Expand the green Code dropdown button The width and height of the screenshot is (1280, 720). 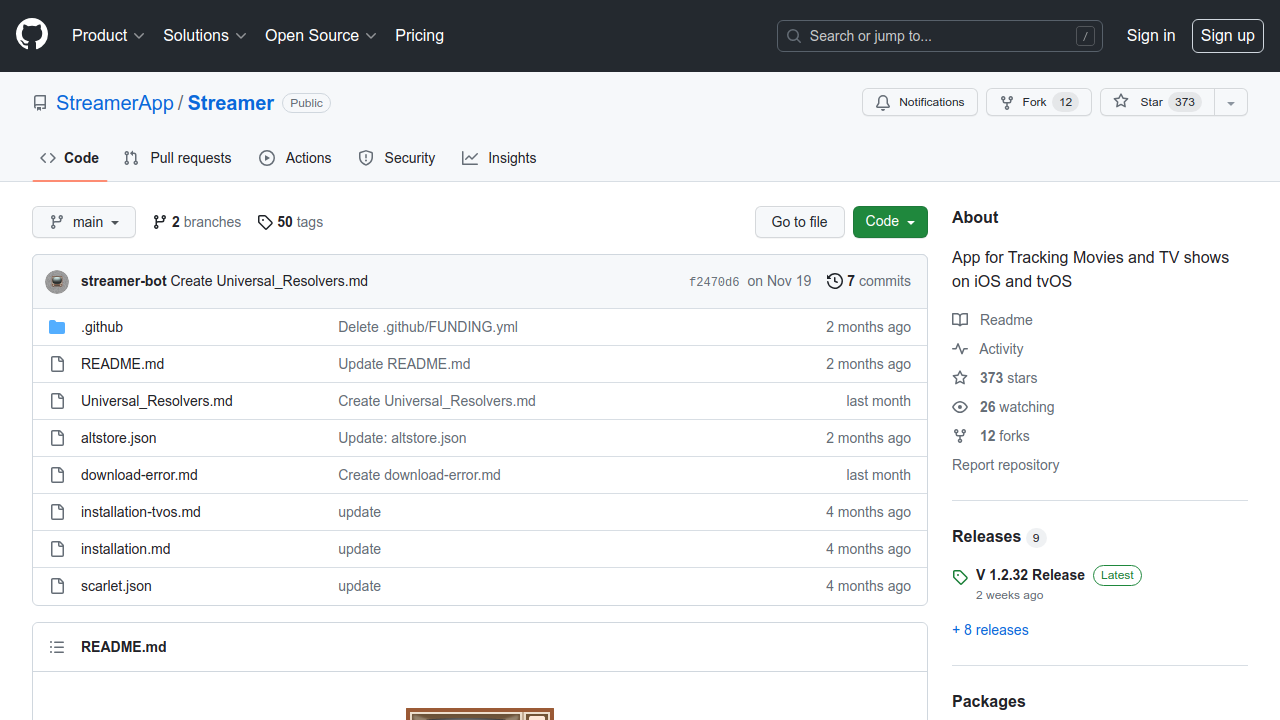click(x=890, y=222)
